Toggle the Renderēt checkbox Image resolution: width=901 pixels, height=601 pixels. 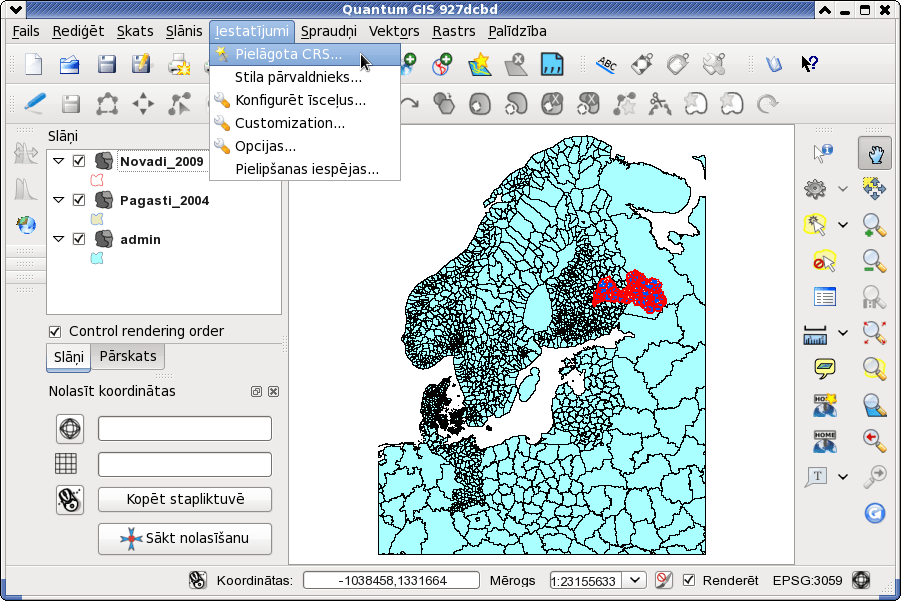tap(688, 580)
